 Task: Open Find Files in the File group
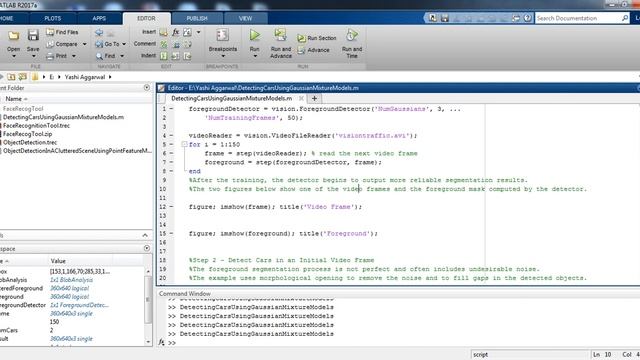62,32
